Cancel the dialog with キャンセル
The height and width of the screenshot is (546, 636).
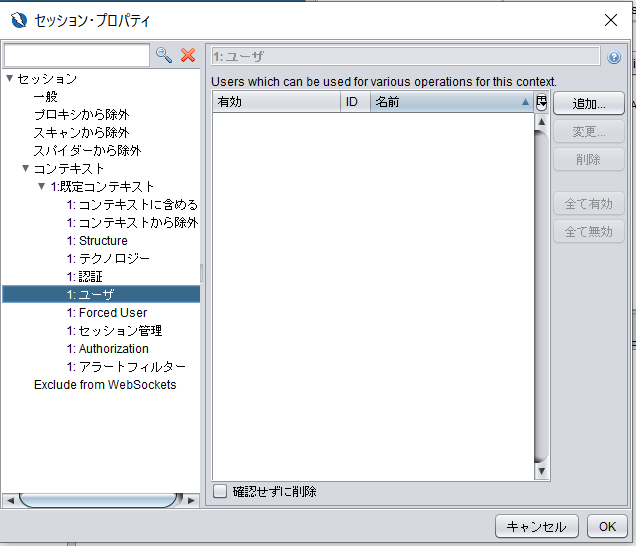click(x=537, y=527)
